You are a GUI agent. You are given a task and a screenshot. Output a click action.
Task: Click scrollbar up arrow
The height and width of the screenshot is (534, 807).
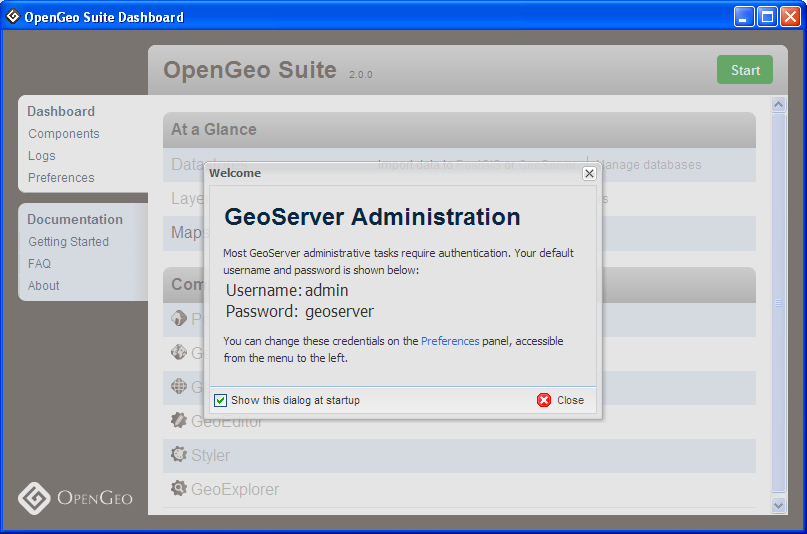pyautogui.click(x=779, y=104)
